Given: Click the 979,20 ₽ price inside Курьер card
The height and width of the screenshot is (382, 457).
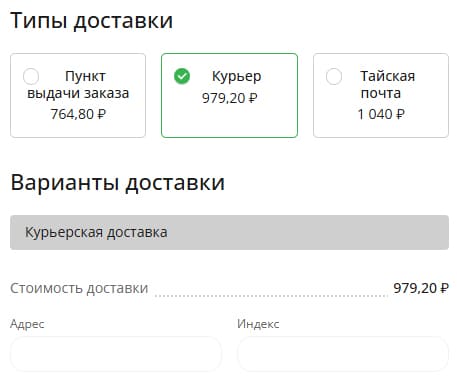Looking at the screenshot, I should (230, 98).
